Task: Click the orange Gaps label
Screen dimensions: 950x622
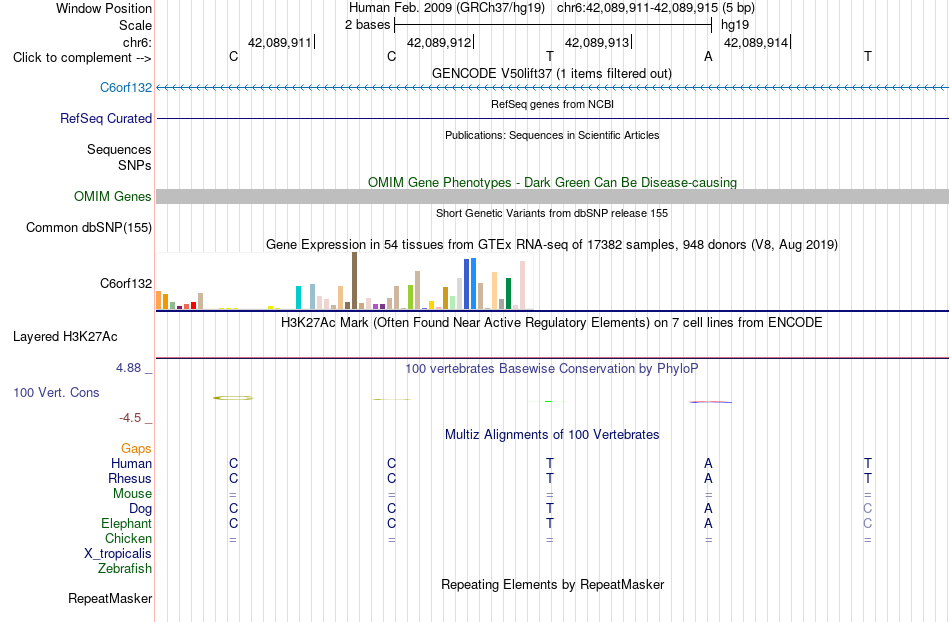Action: (136, 448)
